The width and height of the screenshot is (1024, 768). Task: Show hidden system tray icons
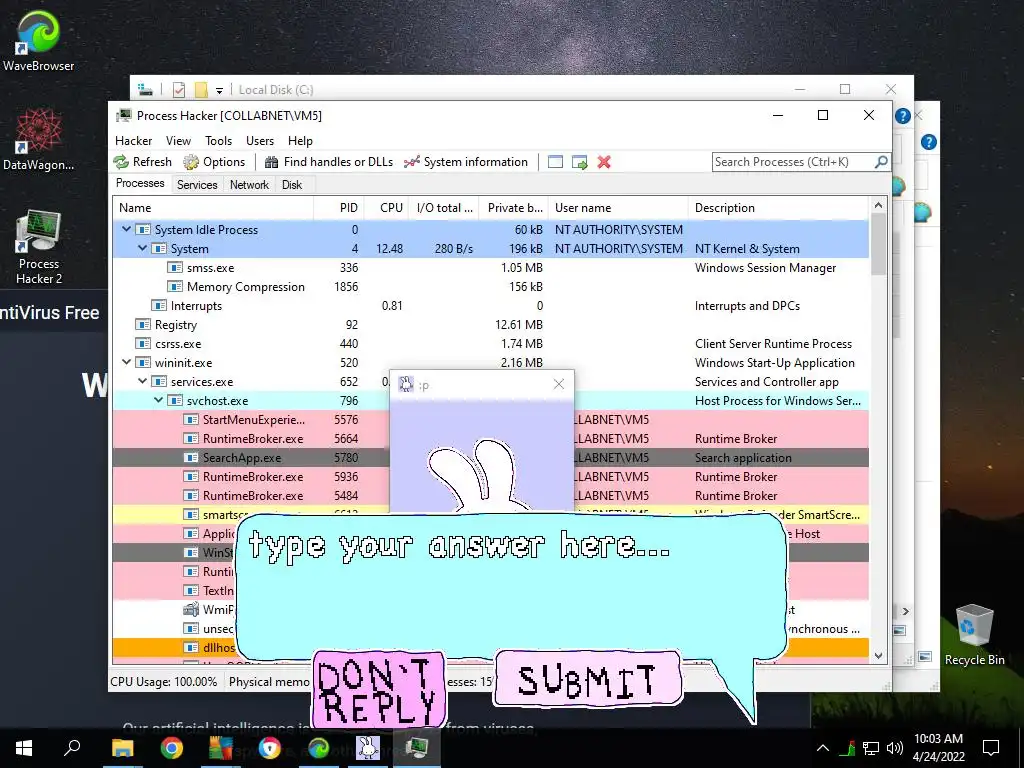click(823, 748)
